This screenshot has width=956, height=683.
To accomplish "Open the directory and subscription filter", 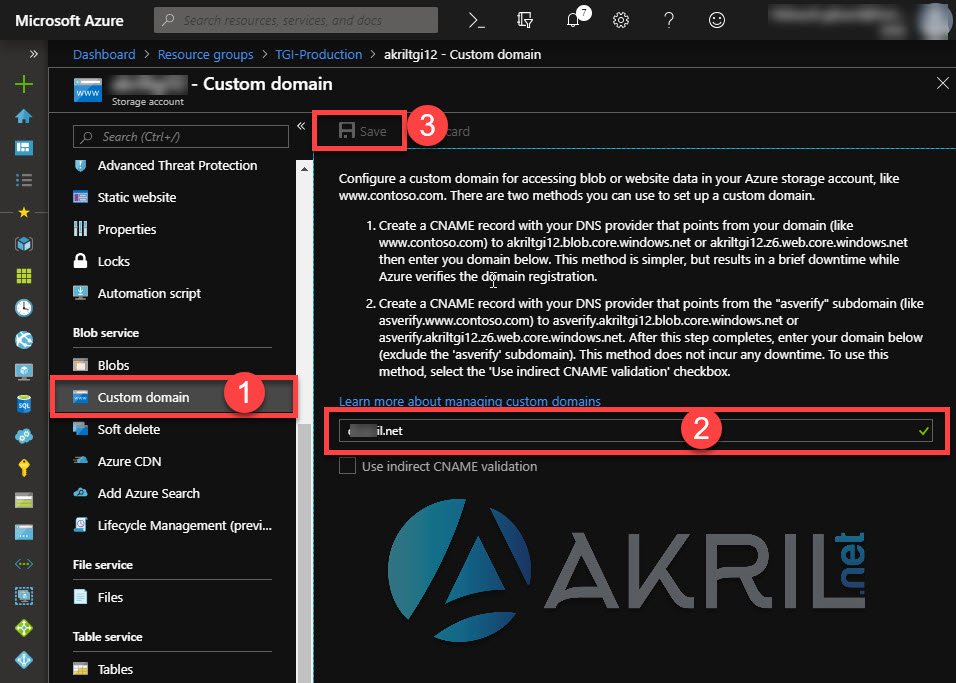I will click(524, 20).
